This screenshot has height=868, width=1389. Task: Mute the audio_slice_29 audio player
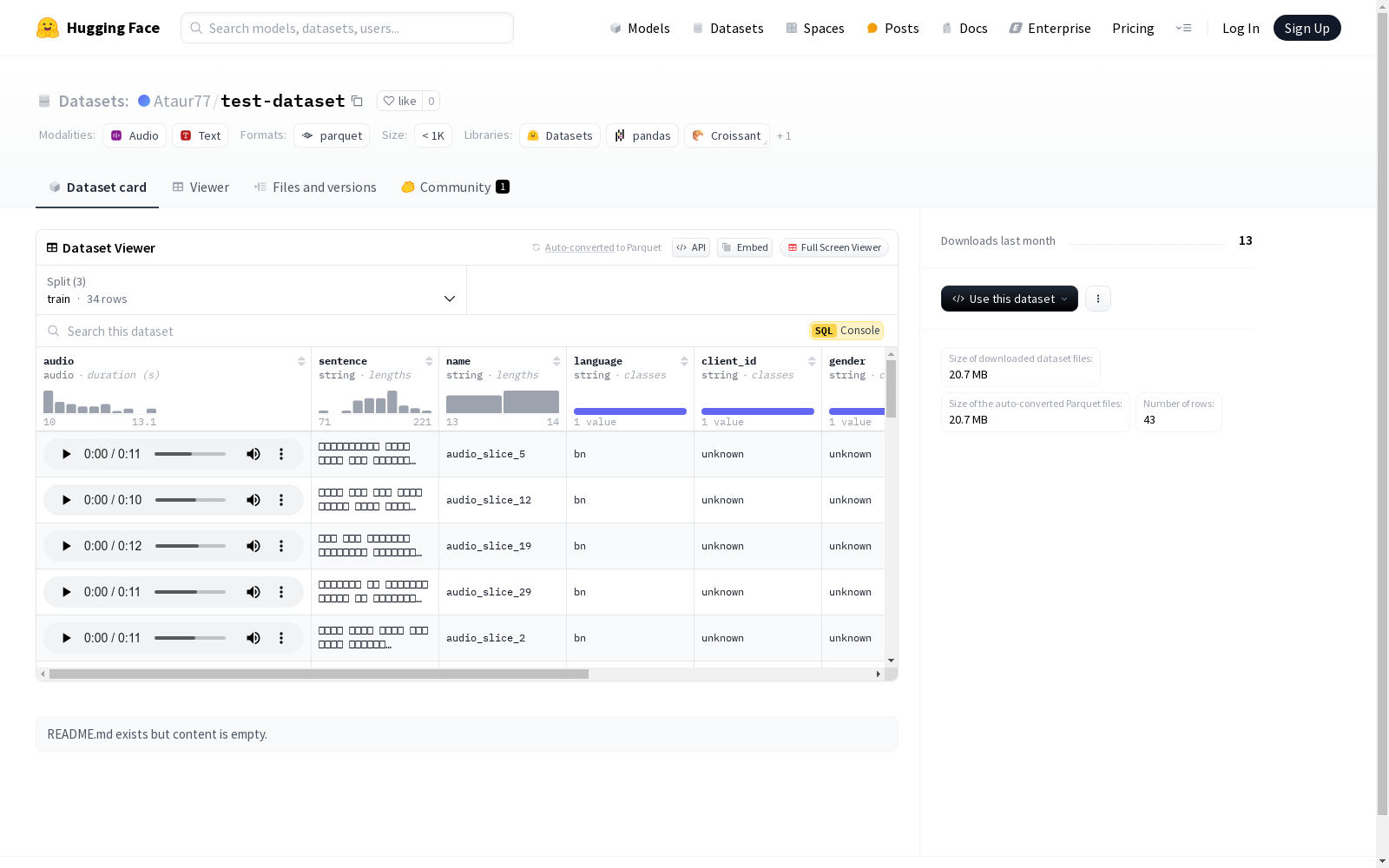tap(253, 592)
